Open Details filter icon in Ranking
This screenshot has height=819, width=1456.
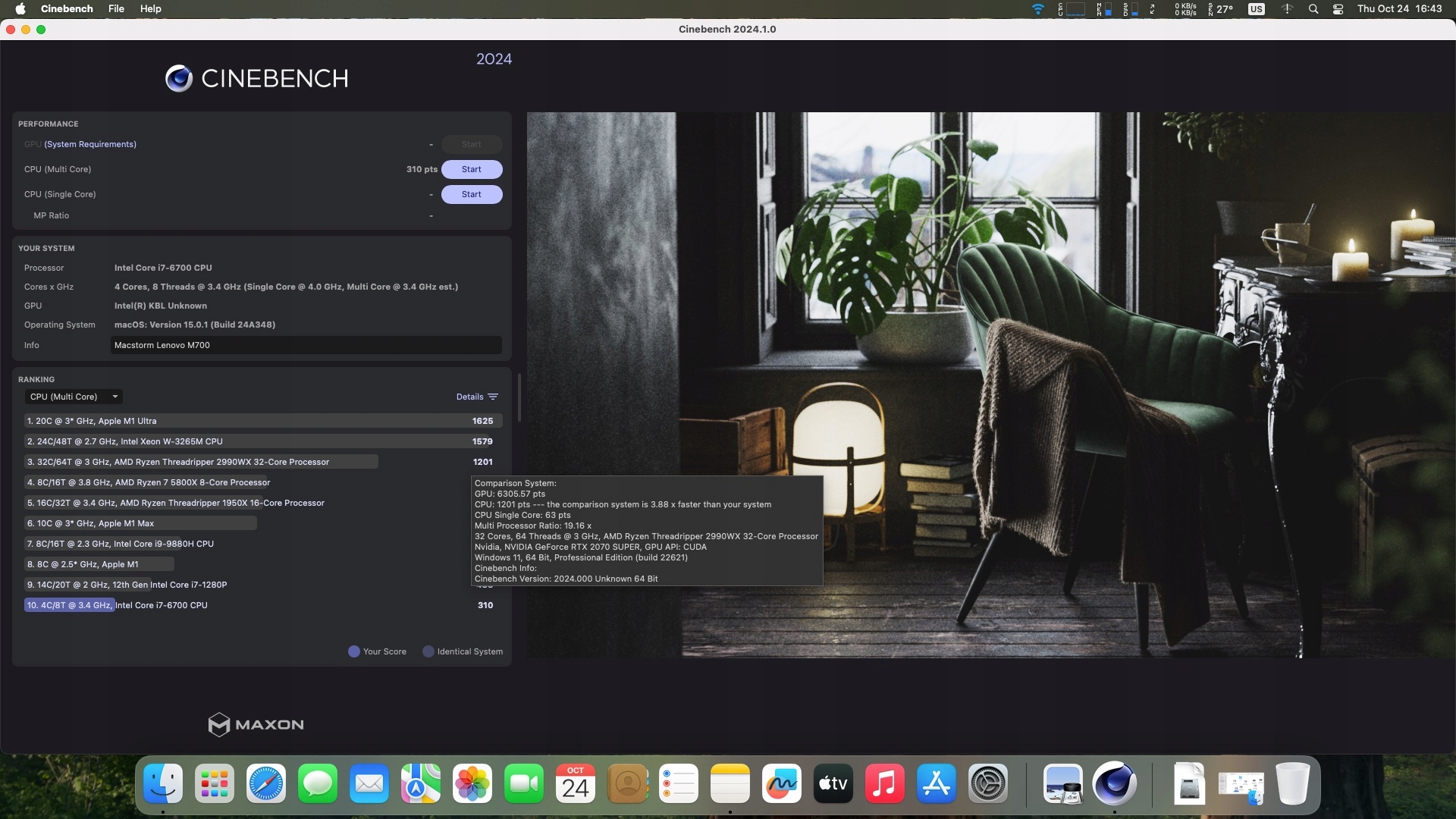493,397
